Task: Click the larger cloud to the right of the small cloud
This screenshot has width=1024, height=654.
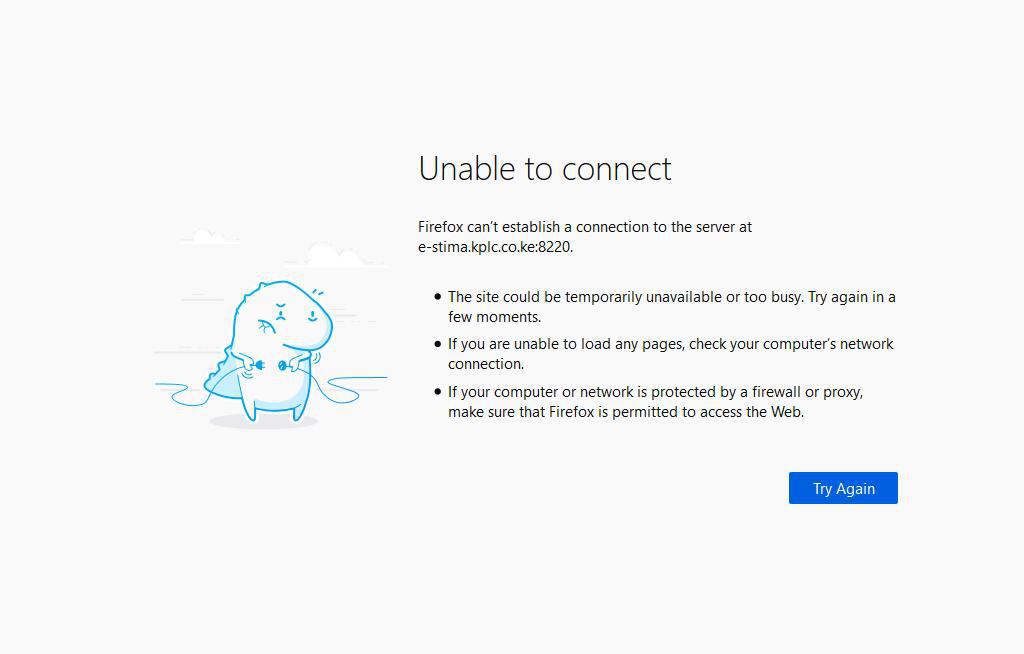Action: pos(333,253)
